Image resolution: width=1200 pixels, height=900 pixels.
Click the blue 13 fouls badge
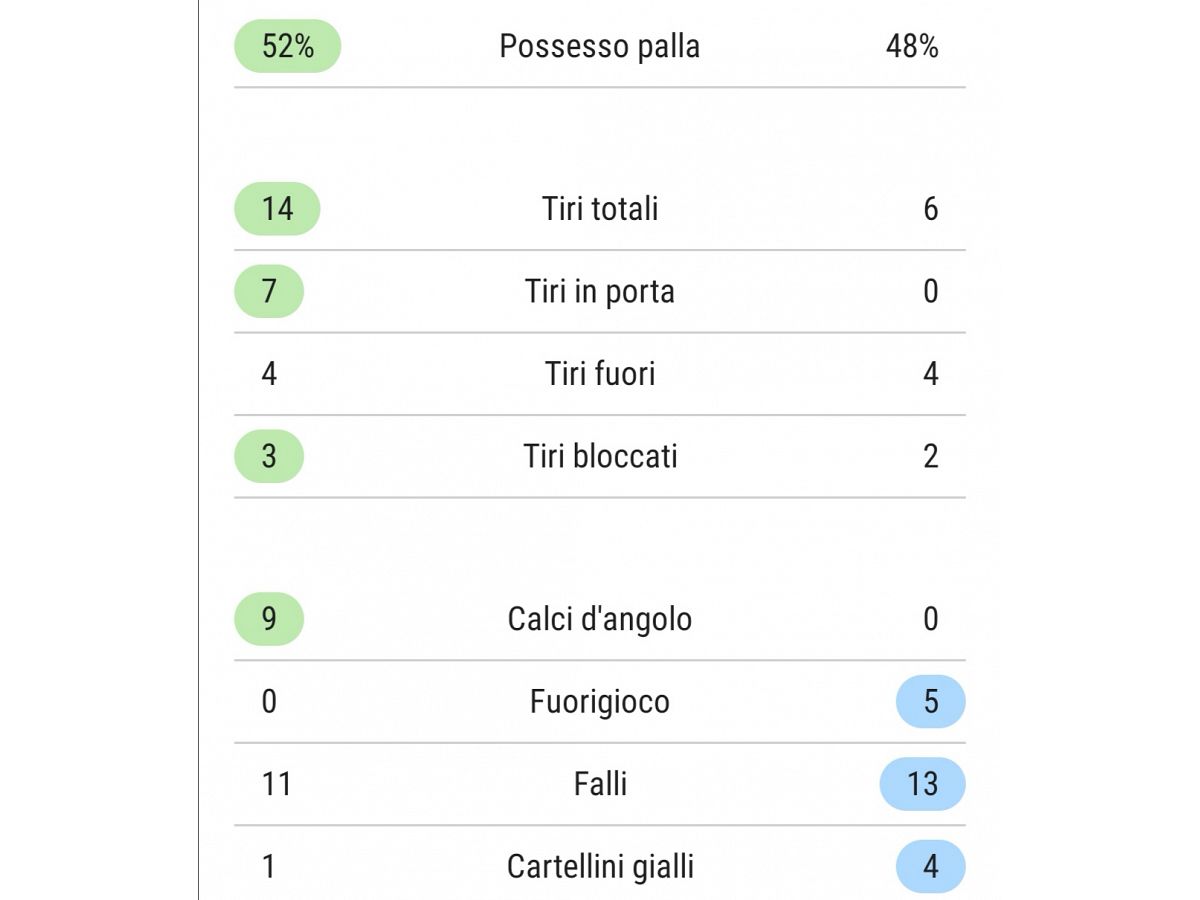click(923, 783)
